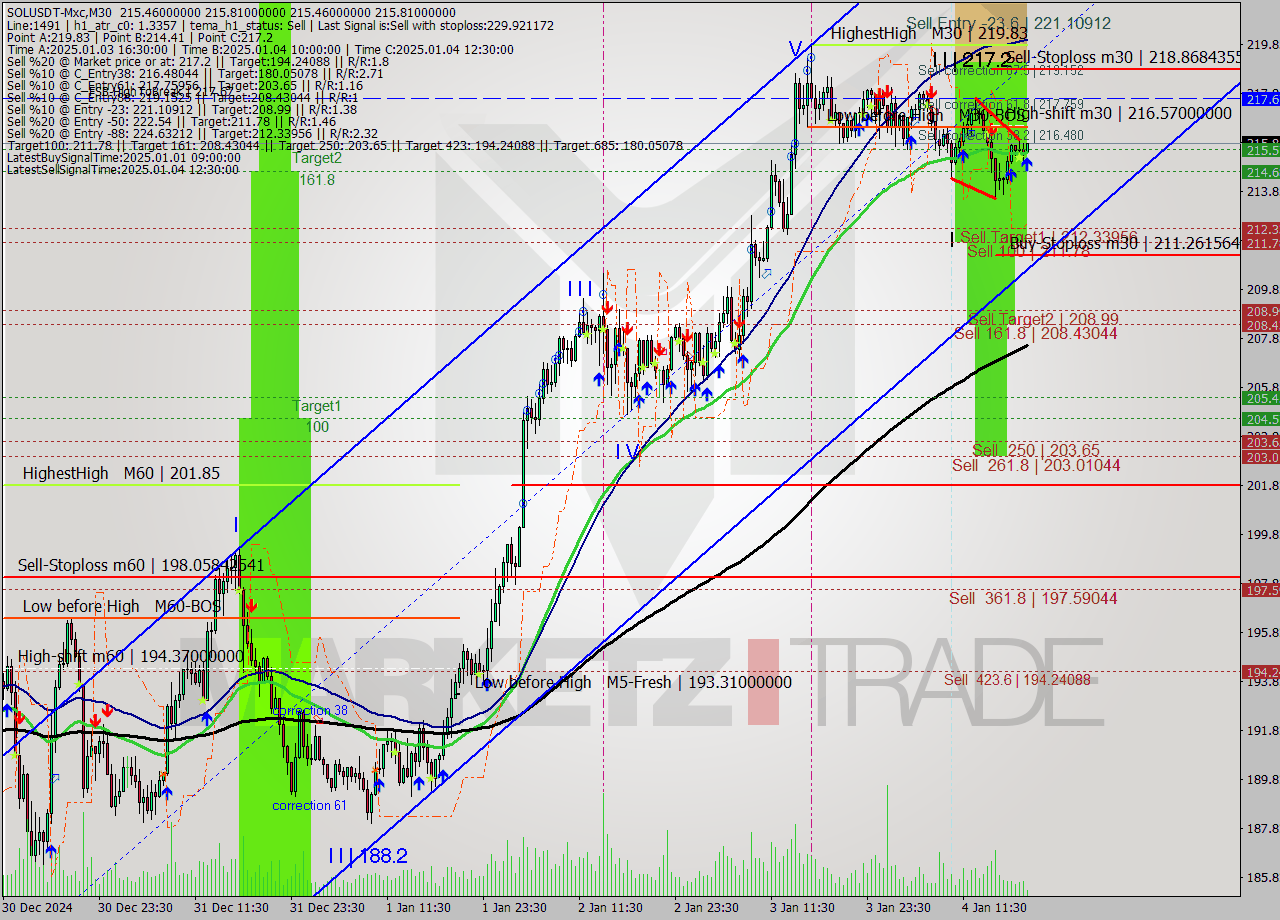1280x920 pixels.
Task: Select the 'correction 38' label
Action: tap(311, 710)
